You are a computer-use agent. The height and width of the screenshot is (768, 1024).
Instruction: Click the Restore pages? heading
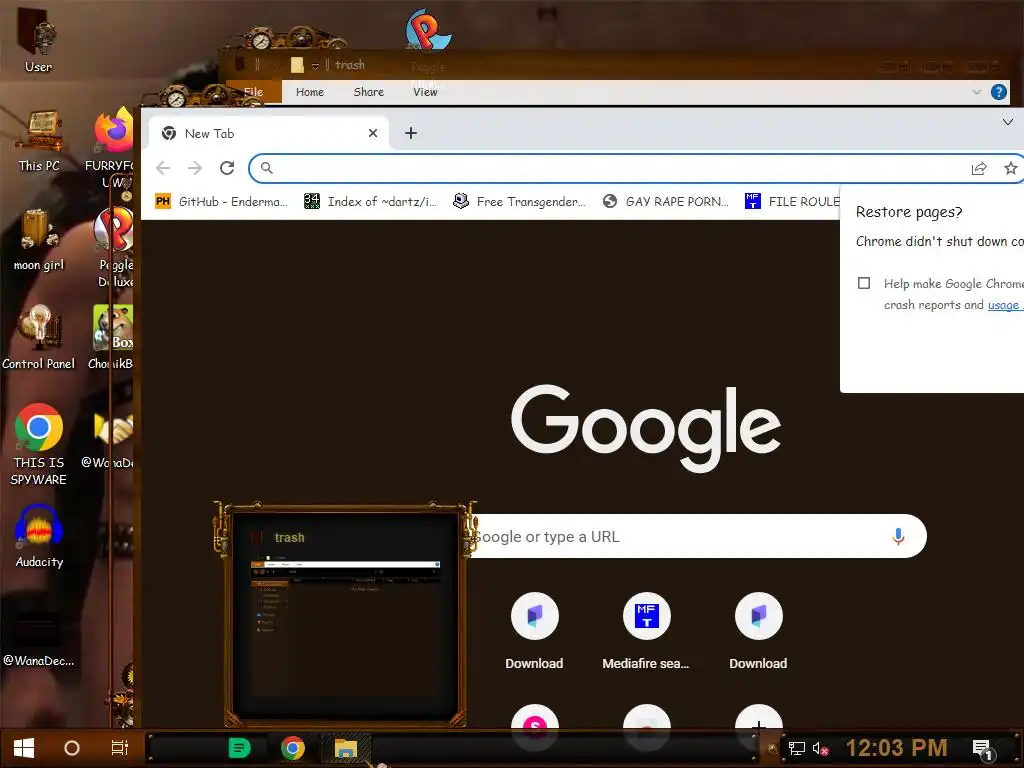909,212
